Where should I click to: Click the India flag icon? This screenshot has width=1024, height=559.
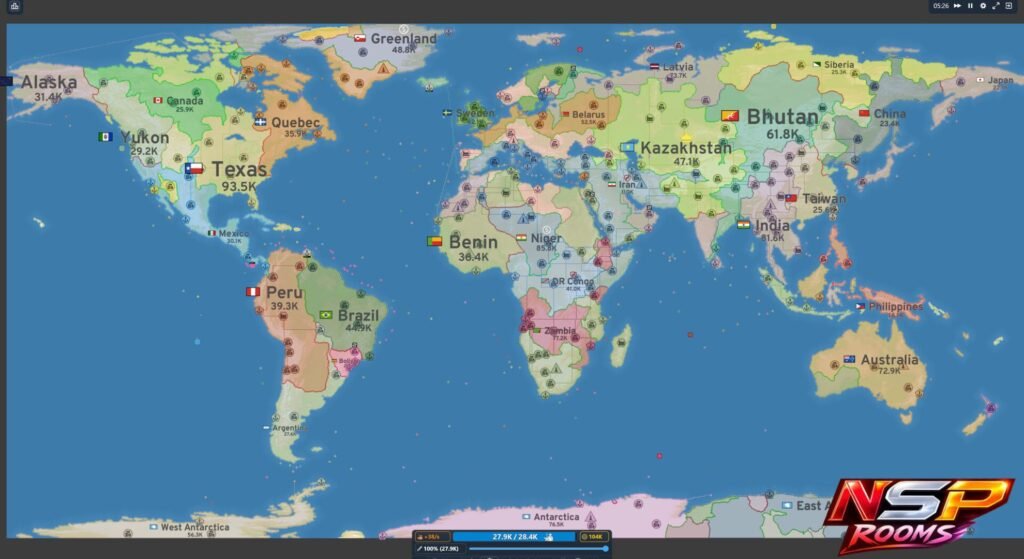point(743,225)
